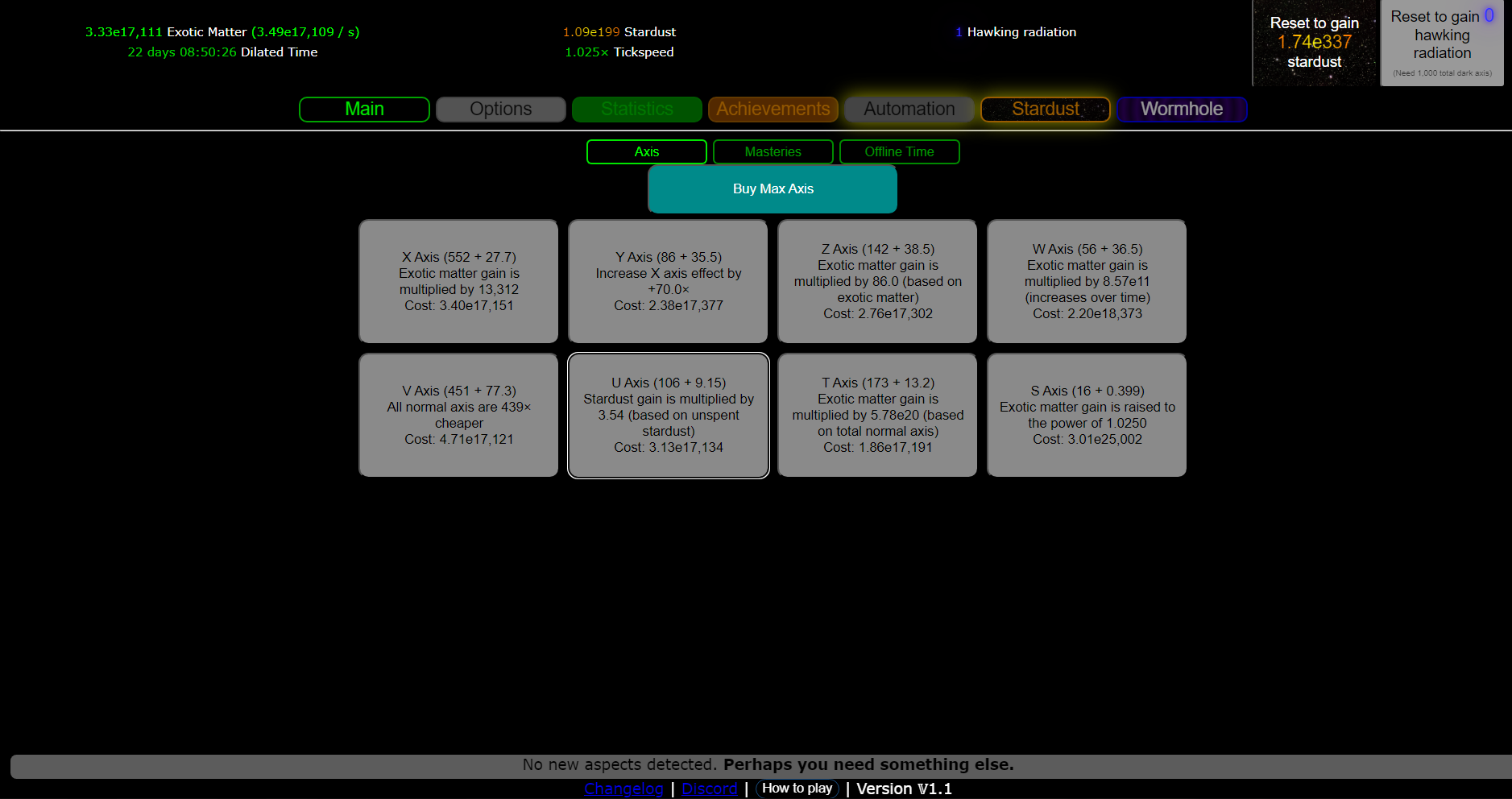Screen dimensions: 1512x799
Task: Purchase a W Axis
Action: point(1087,281)
